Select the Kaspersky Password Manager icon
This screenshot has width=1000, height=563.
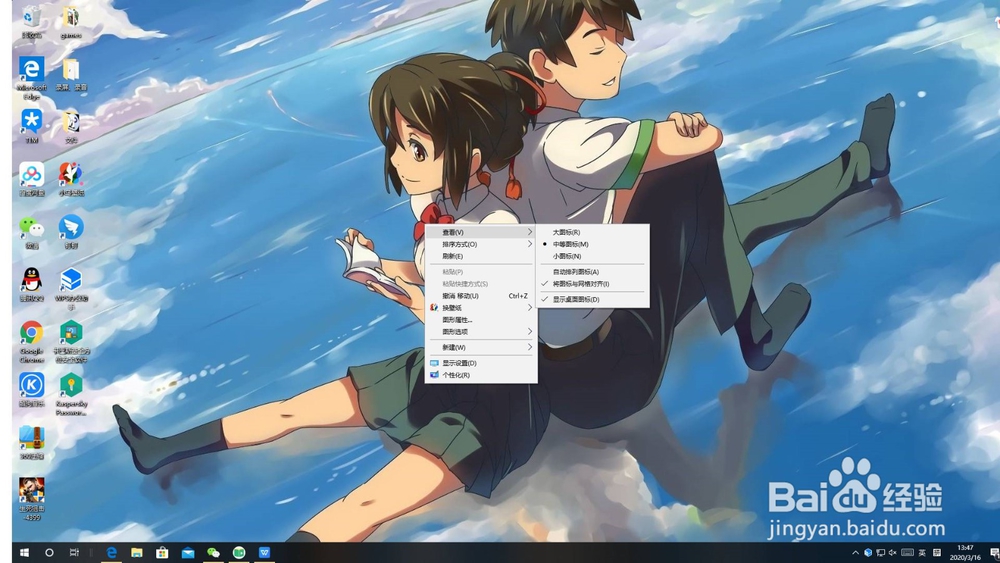(71, 394)
